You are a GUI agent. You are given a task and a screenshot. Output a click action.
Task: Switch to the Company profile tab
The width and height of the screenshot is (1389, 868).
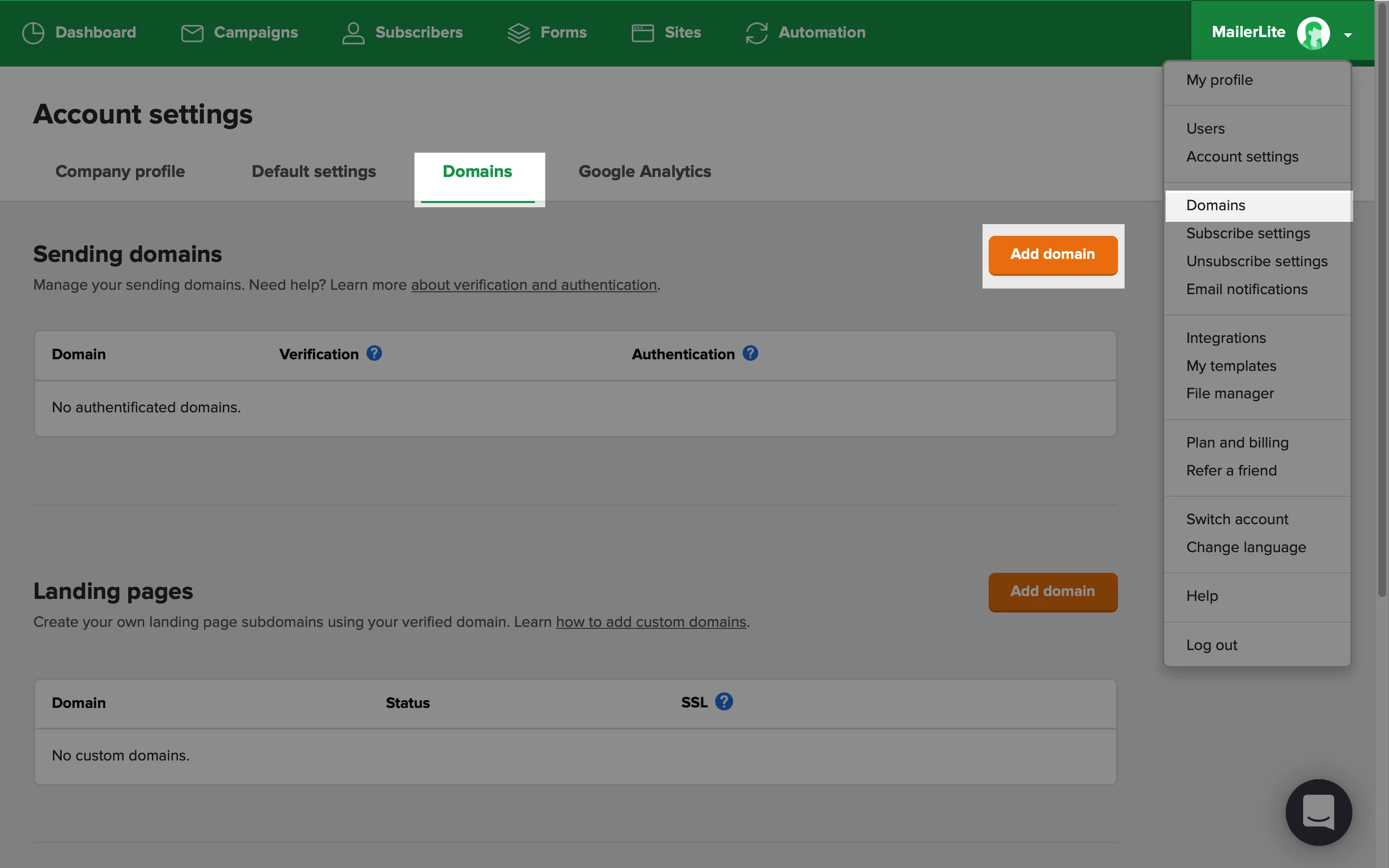(120, 171)
